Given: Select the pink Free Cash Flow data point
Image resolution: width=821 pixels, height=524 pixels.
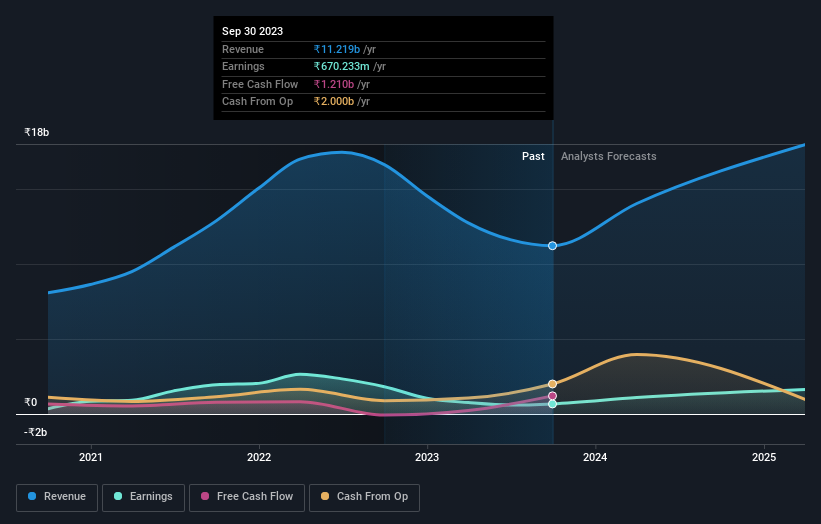Looking at the screenshot, I should tap(552, 396).
